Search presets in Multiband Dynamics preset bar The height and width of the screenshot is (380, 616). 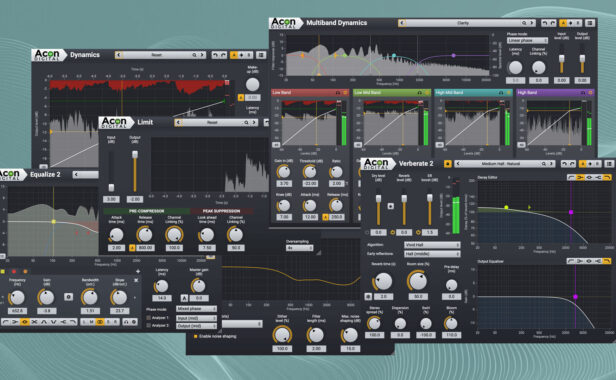(x=524, y=23)
